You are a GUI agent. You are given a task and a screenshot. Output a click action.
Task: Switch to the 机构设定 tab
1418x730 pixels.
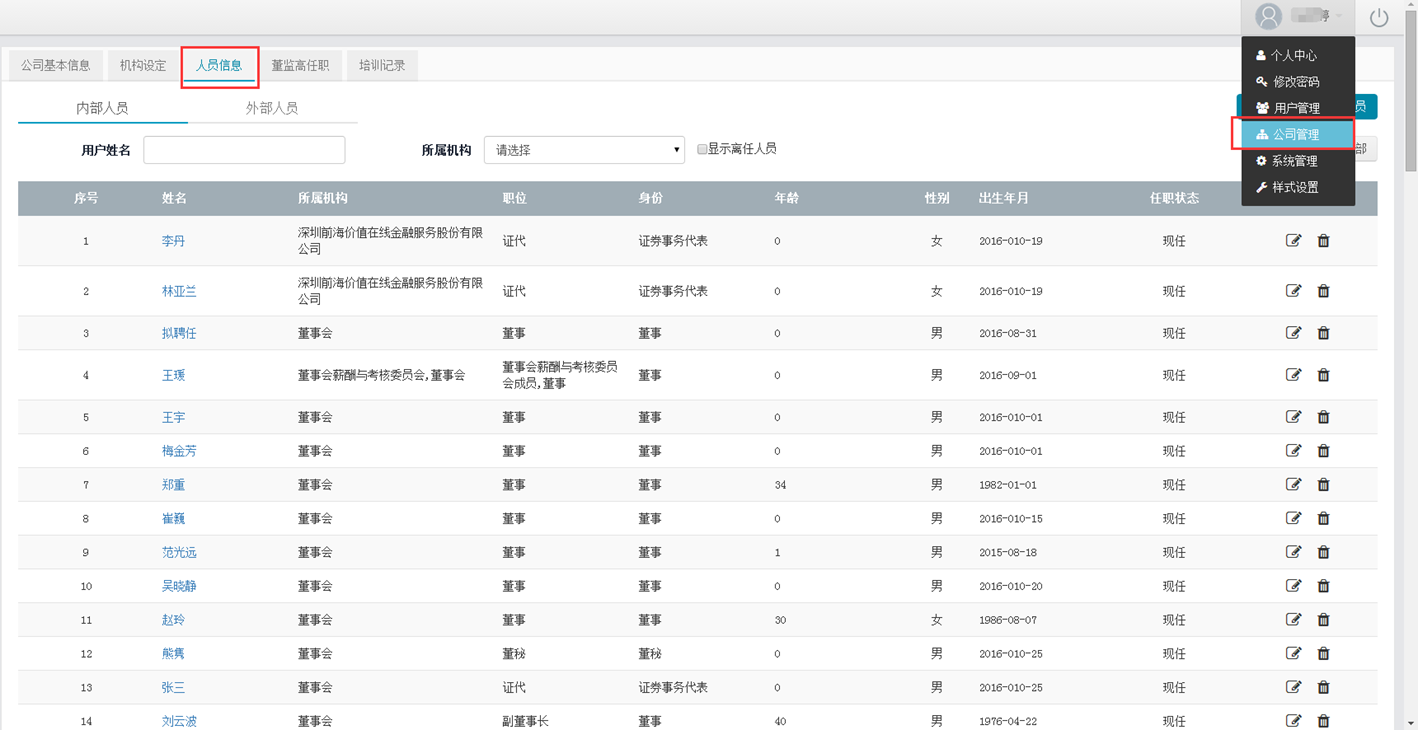coord(143,65)
